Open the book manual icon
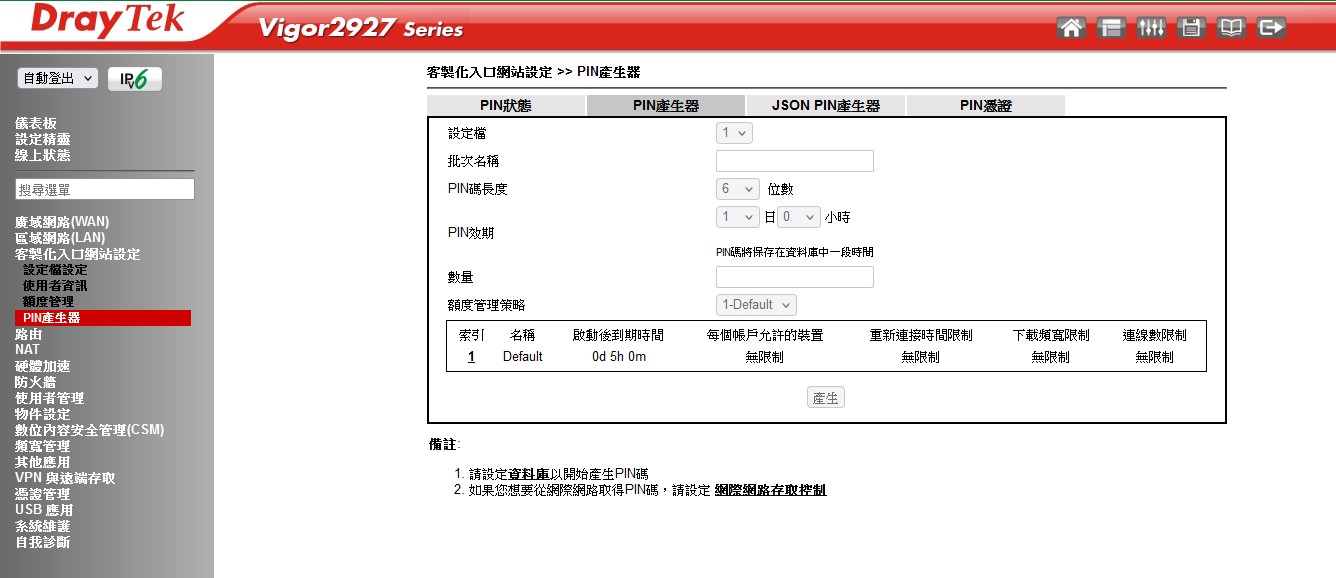This screenshot has width=1336, height=578. point(1231,28)
